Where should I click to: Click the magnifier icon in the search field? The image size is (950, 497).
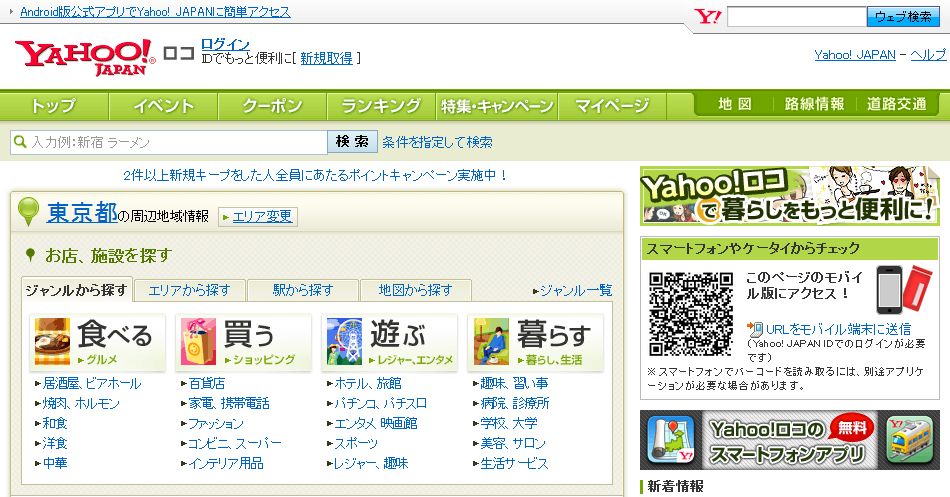point(20,142)
